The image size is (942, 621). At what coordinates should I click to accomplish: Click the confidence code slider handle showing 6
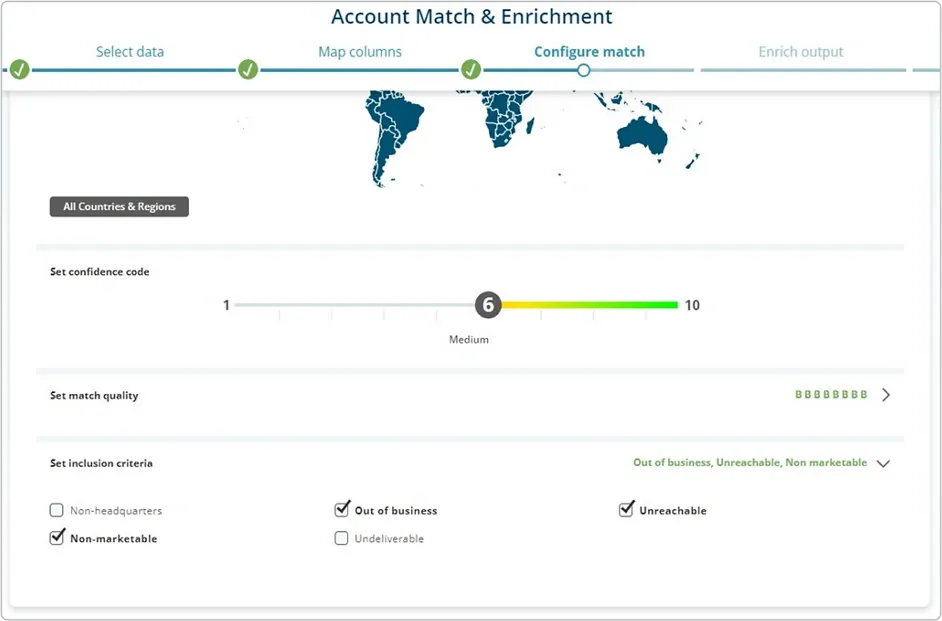488,305
